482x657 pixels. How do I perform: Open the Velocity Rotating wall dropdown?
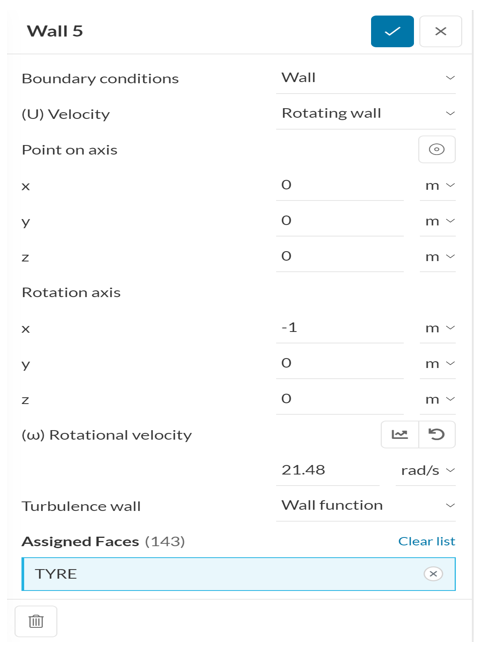pyautogui.click(x=365, y=114)
